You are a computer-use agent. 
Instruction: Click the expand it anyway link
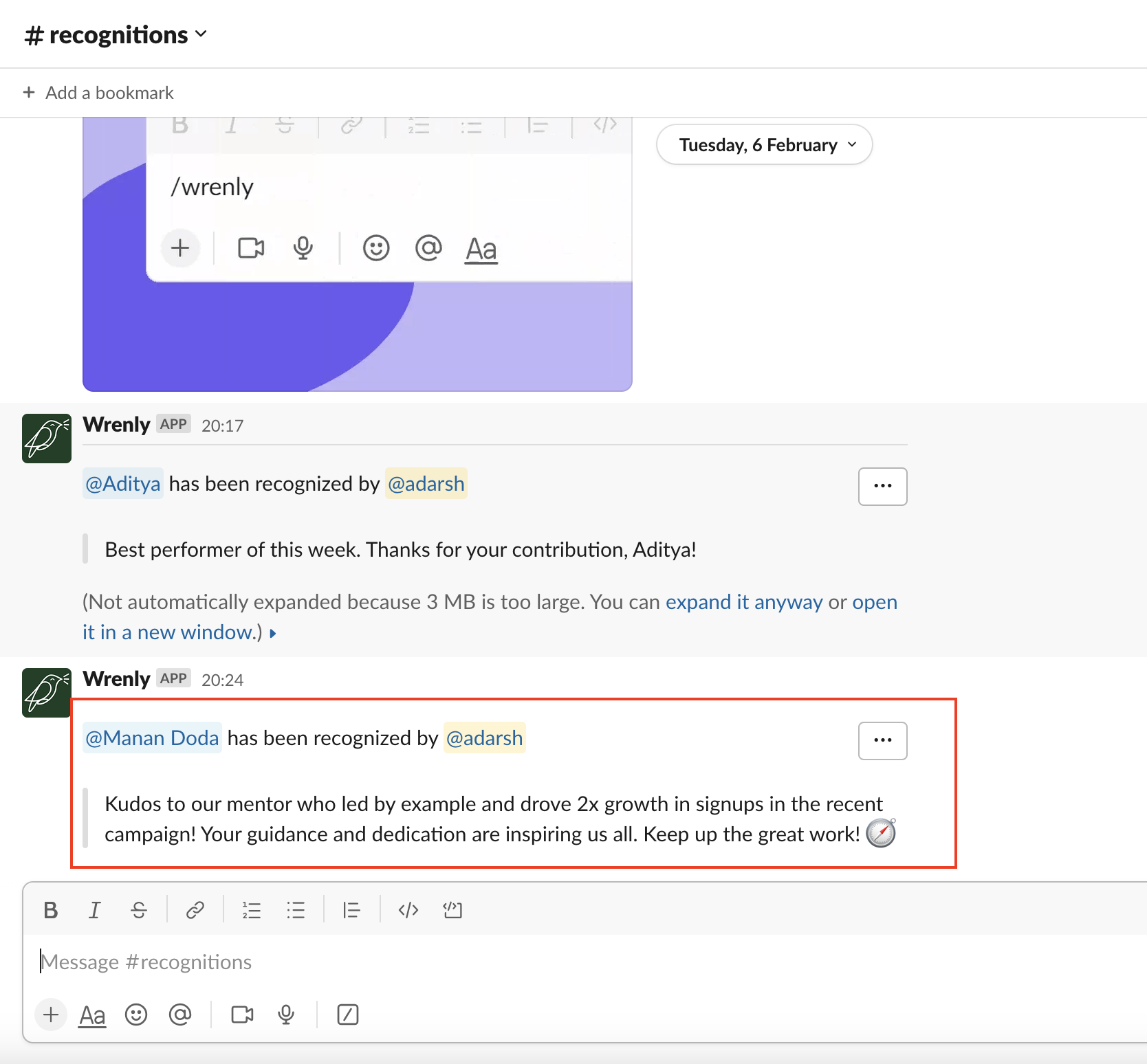pos(744,602)
